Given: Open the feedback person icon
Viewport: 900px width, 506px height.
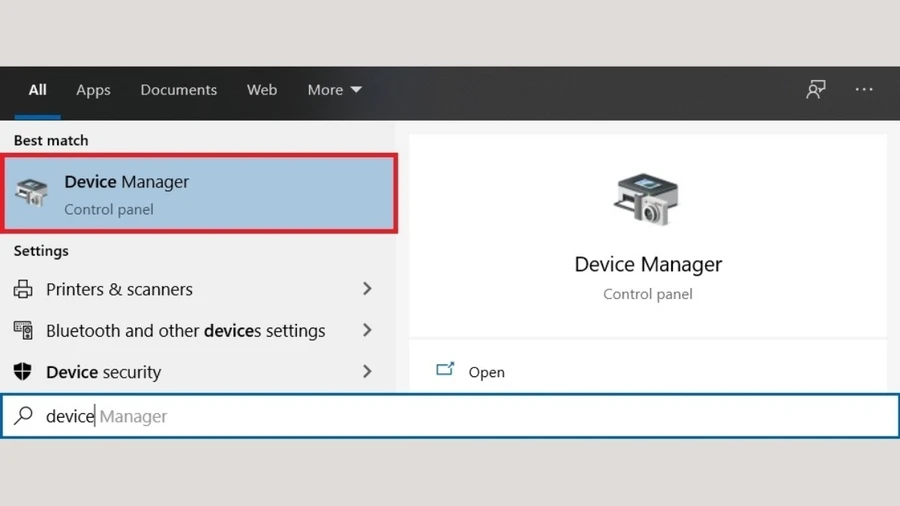Looking at the screenshot, I should click(816, 89).
